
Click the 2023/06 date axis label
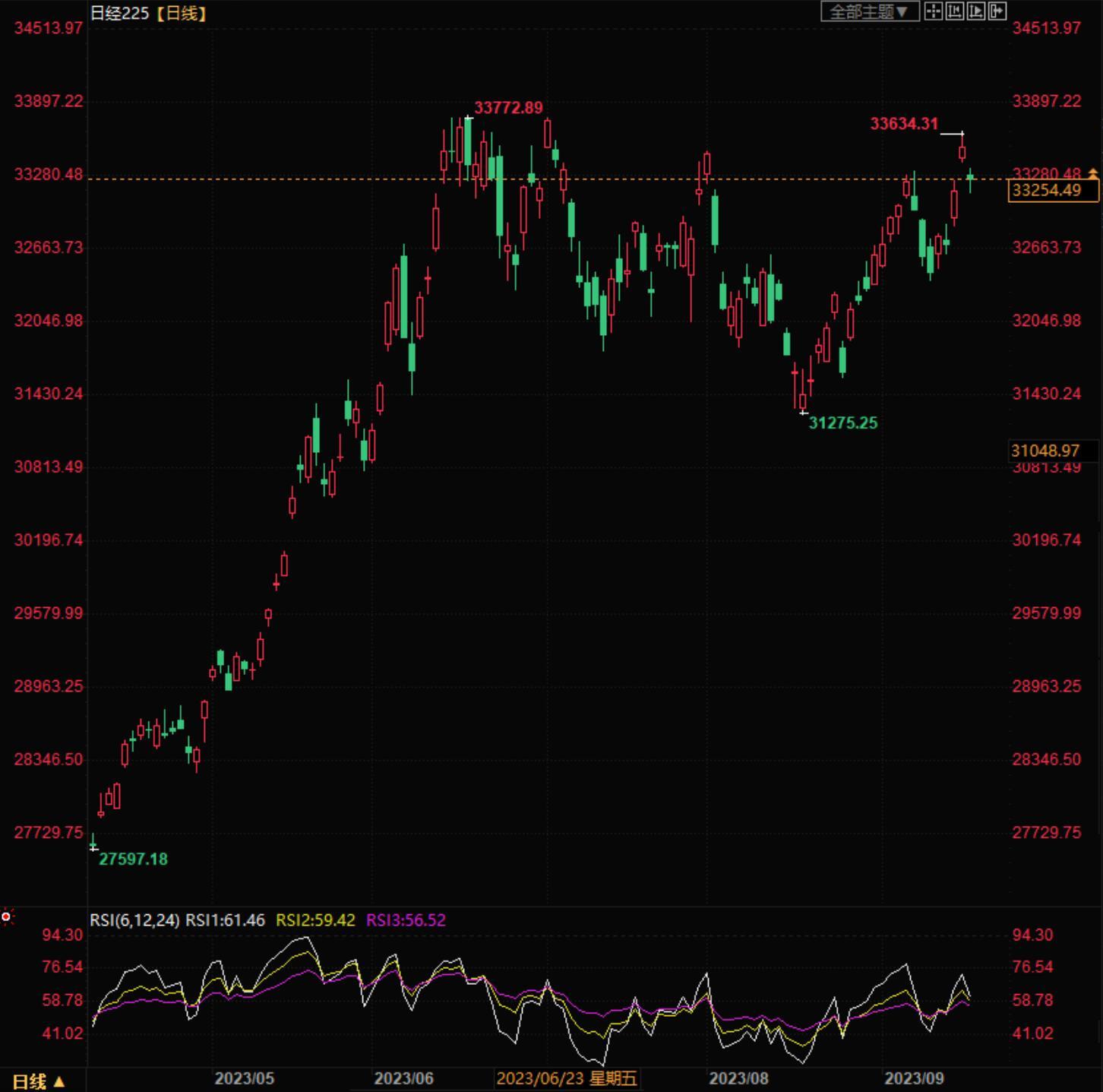pos(404,1078)
